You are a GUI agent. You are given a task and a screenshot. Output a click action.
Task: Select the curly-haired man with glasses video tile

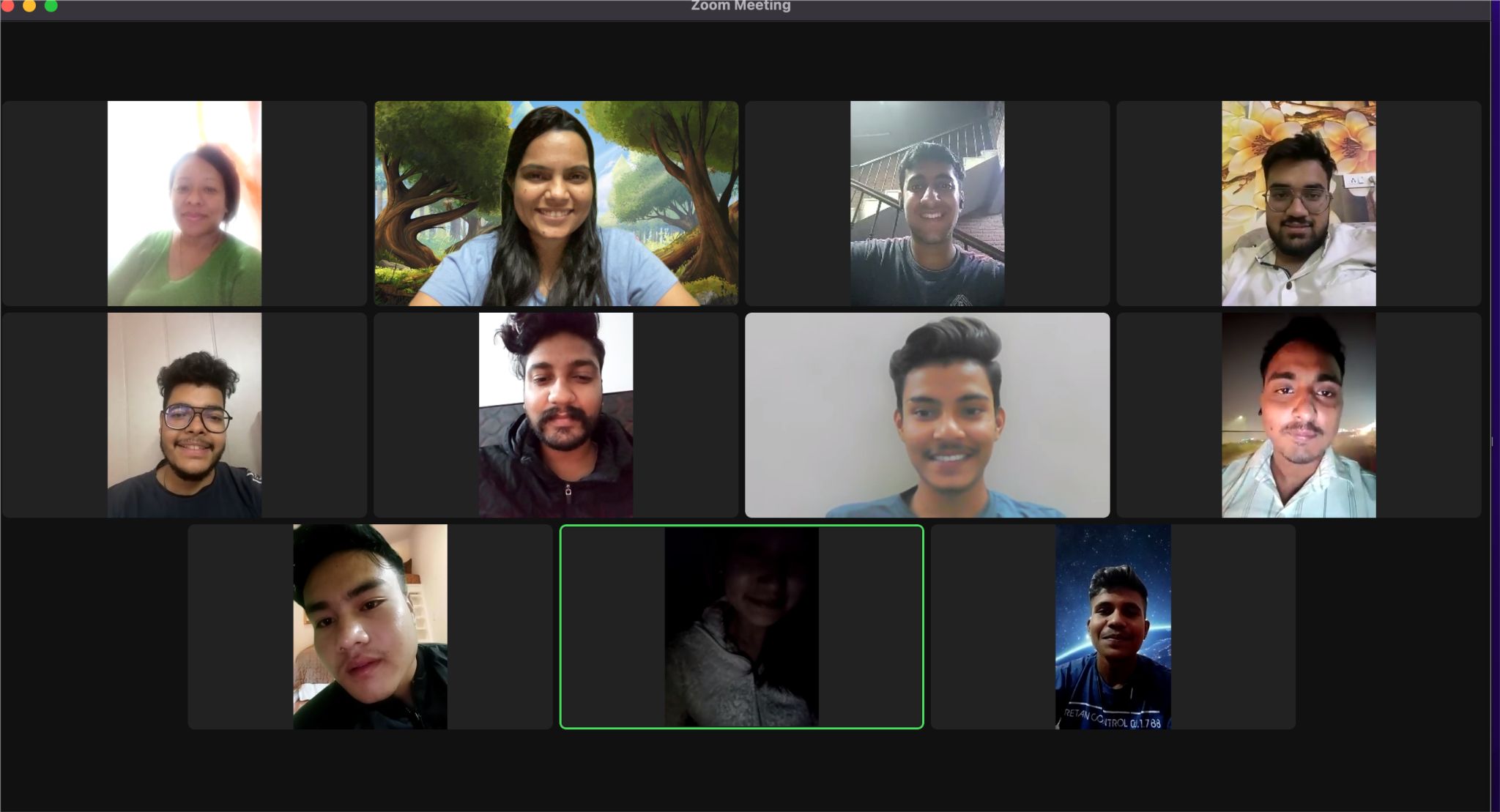(185, 415)
